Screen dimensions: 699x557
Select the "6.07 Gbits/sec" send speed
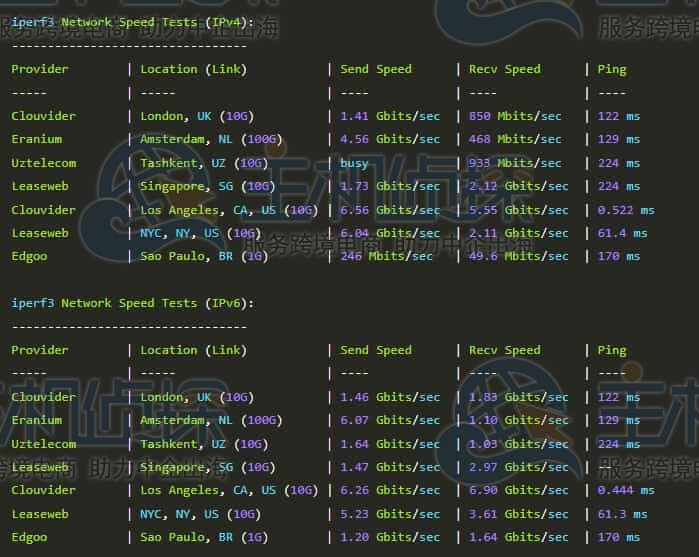pyautogui.click(x=390, y=420)
